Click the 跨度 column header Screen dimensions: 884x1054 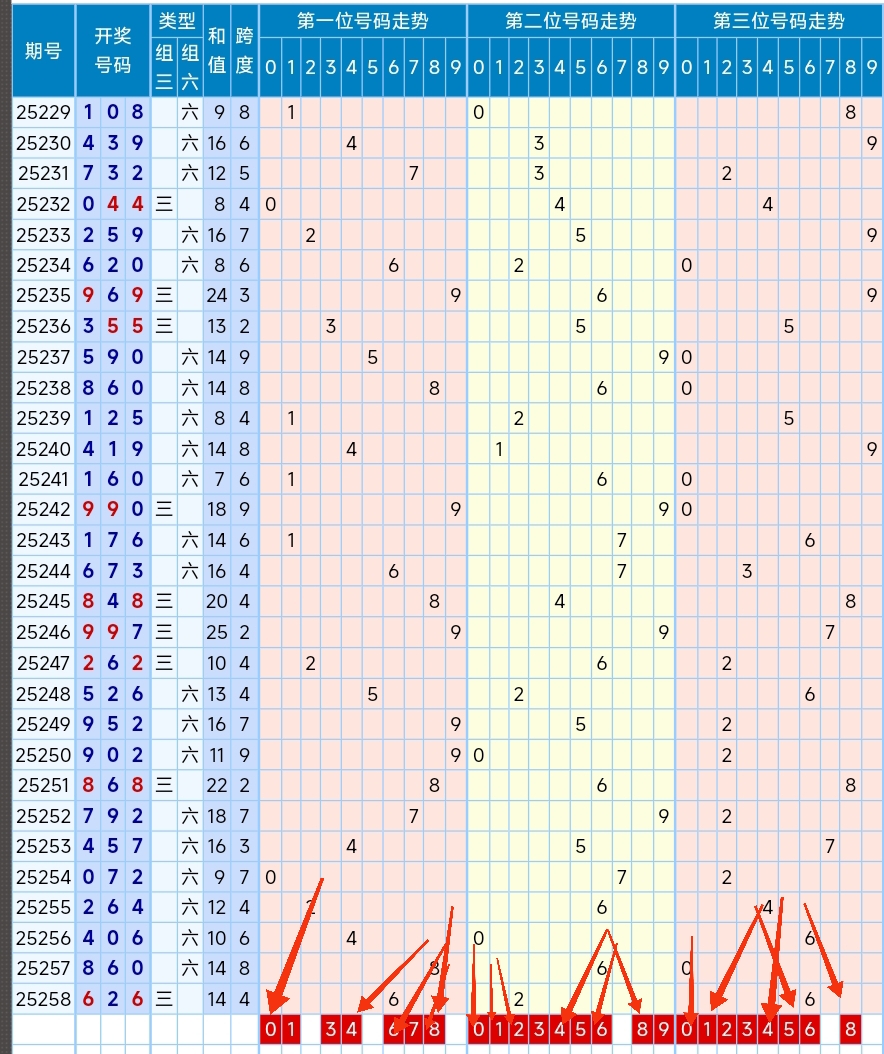(x=244, y=50)
